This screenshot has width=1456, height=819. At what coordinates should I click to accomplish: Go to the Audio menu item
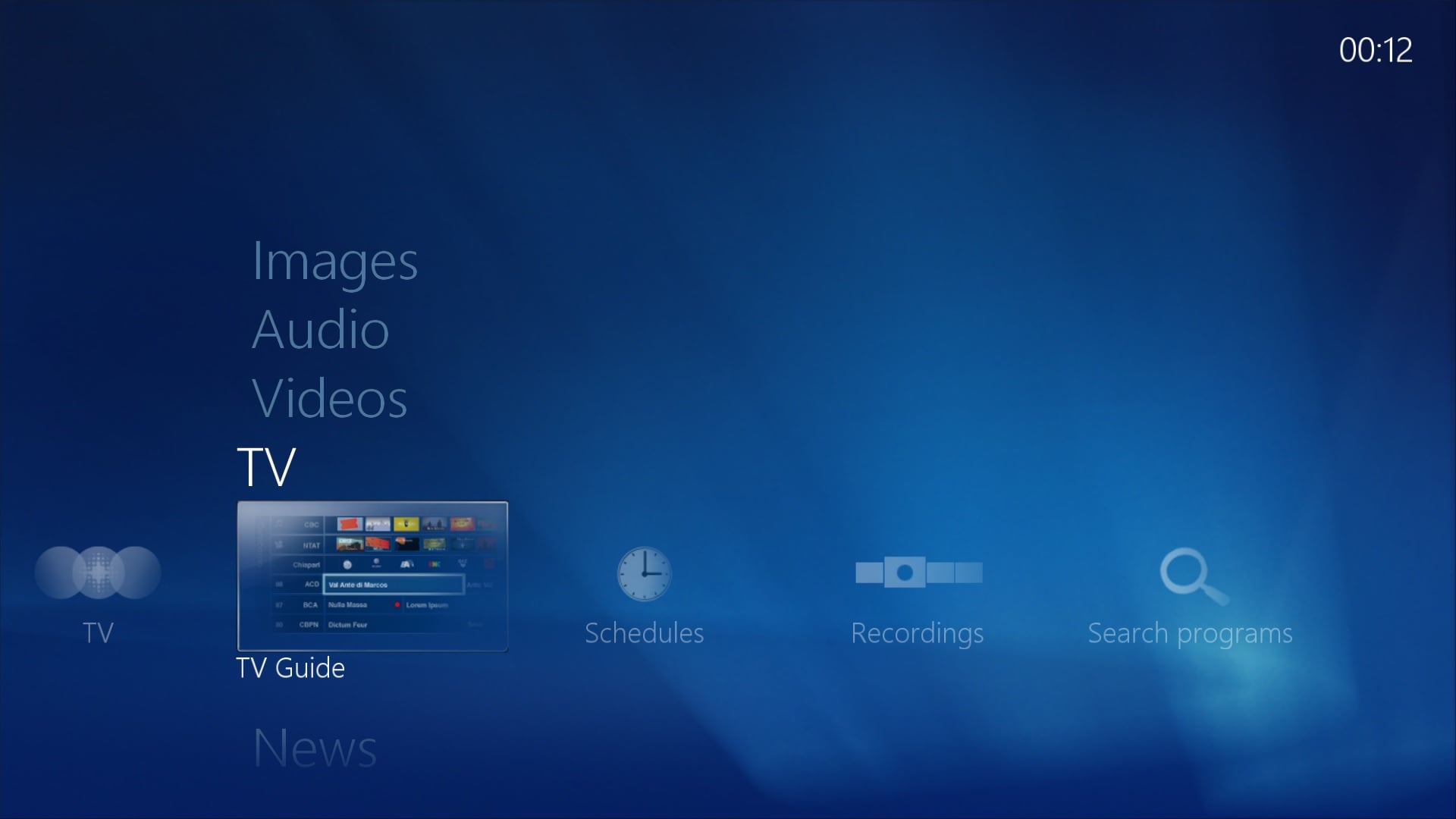(x=320, y=330)
